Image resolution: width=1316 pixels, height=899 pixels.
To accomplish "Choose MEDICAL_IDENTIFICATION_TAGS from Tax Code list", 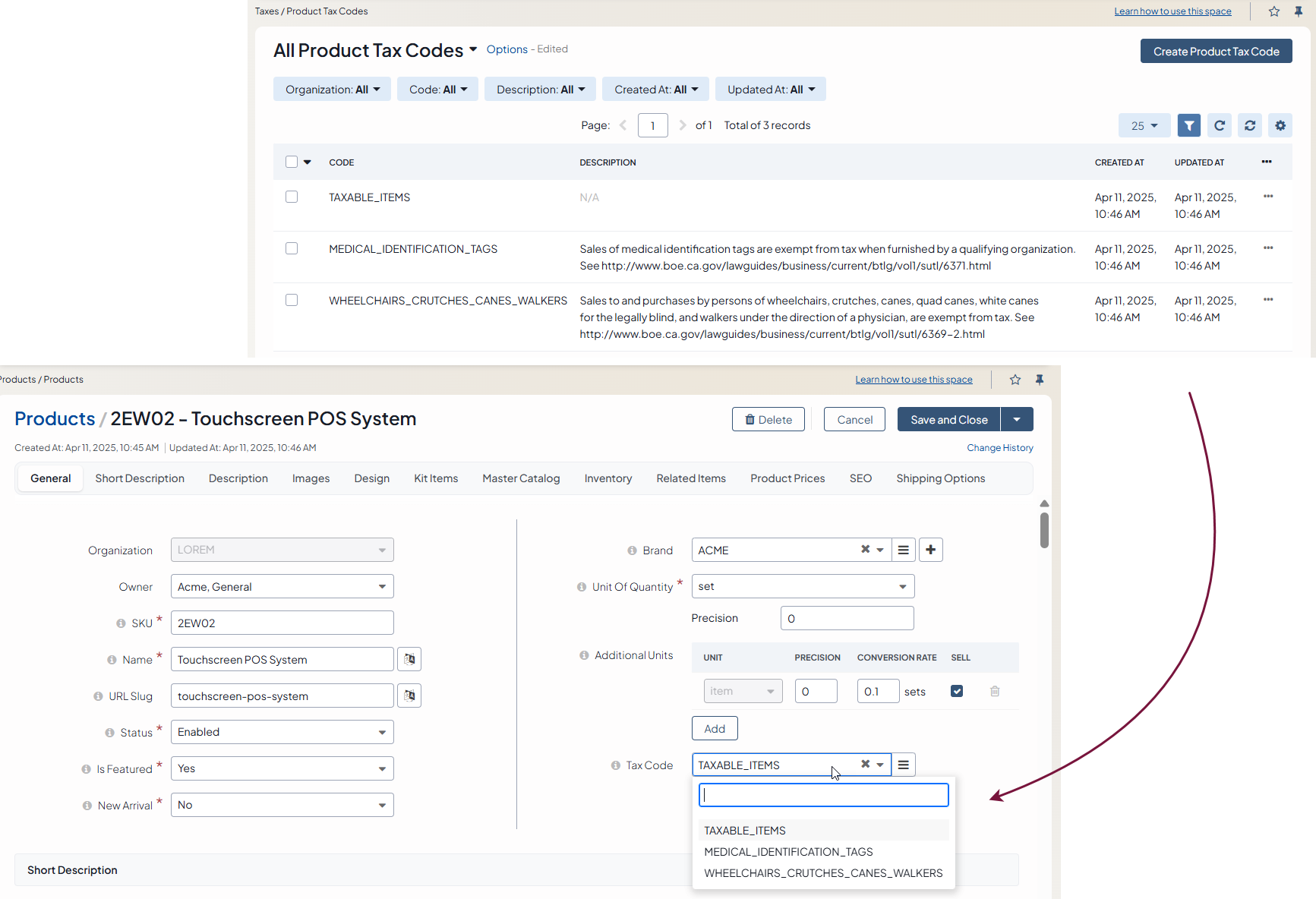I will [x=788, y=852].
